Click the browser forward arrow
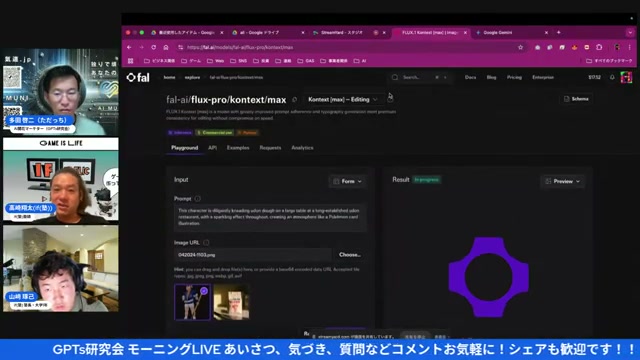The image size is (640, 360). tap(141, 47)
